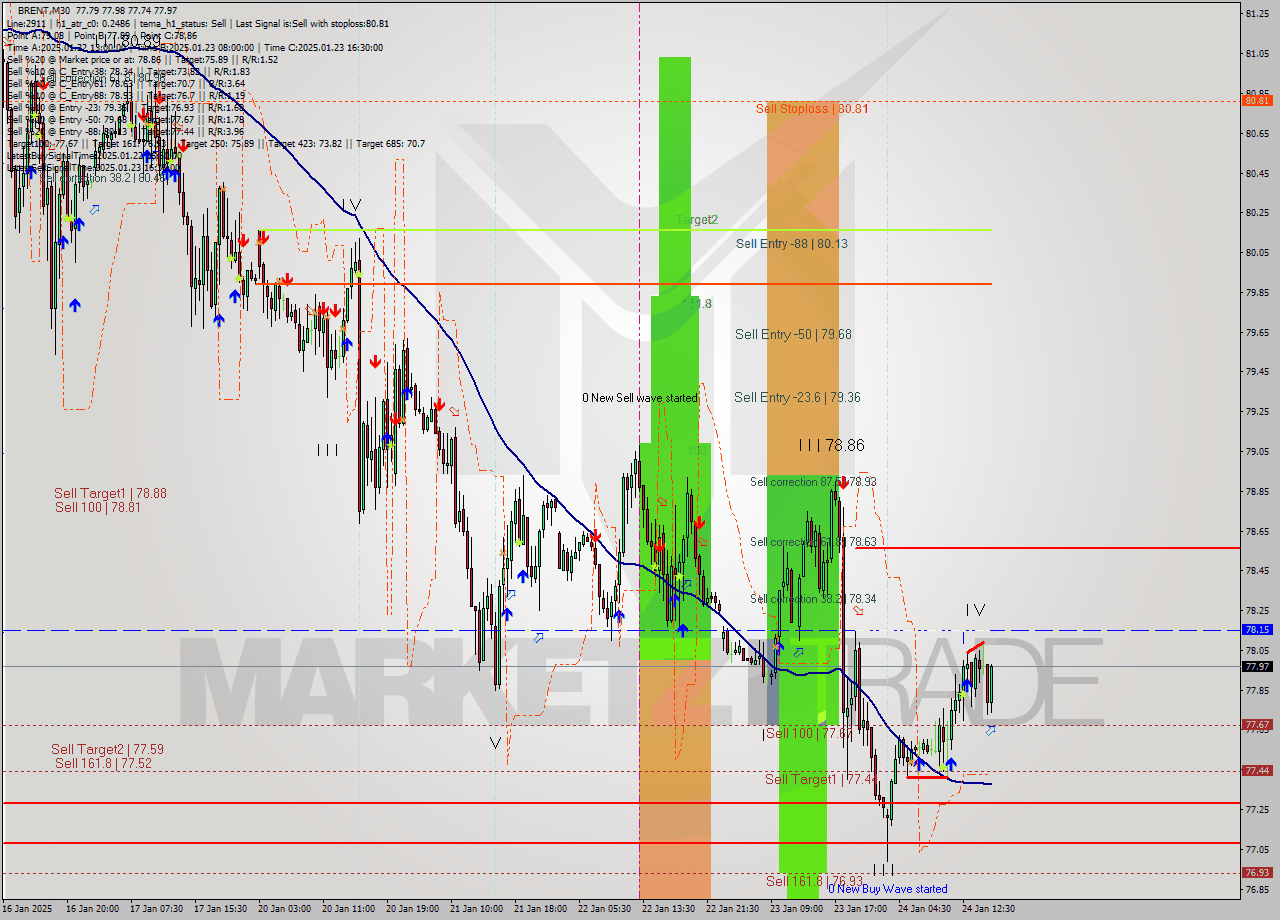The image size is (1280, 920).
Task: Click the '22 Jan 13:30' time axis label
Action: click(x=667, y=909)
